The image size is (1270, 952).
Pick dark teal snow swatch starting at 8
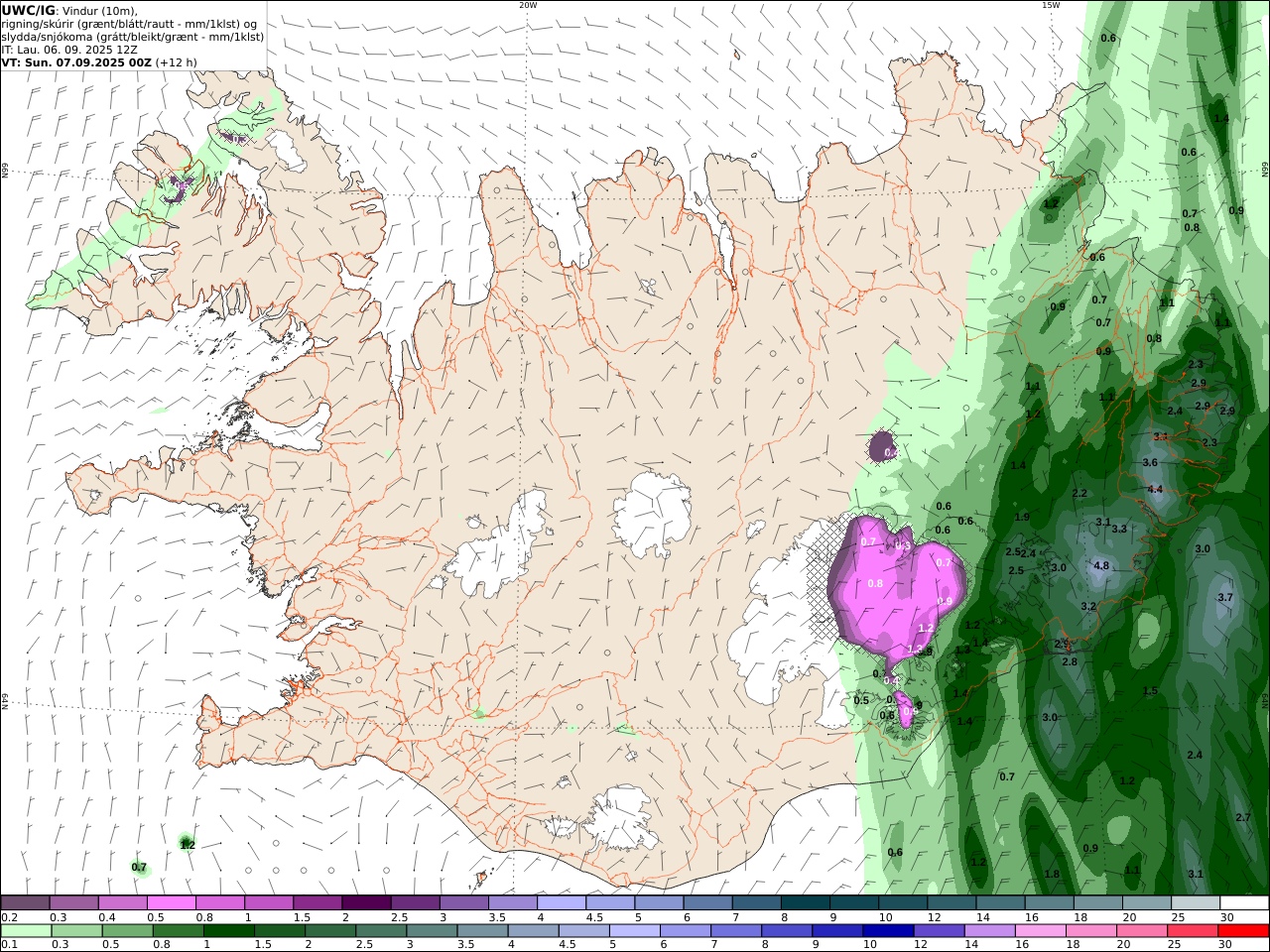[x=806, y=903]
